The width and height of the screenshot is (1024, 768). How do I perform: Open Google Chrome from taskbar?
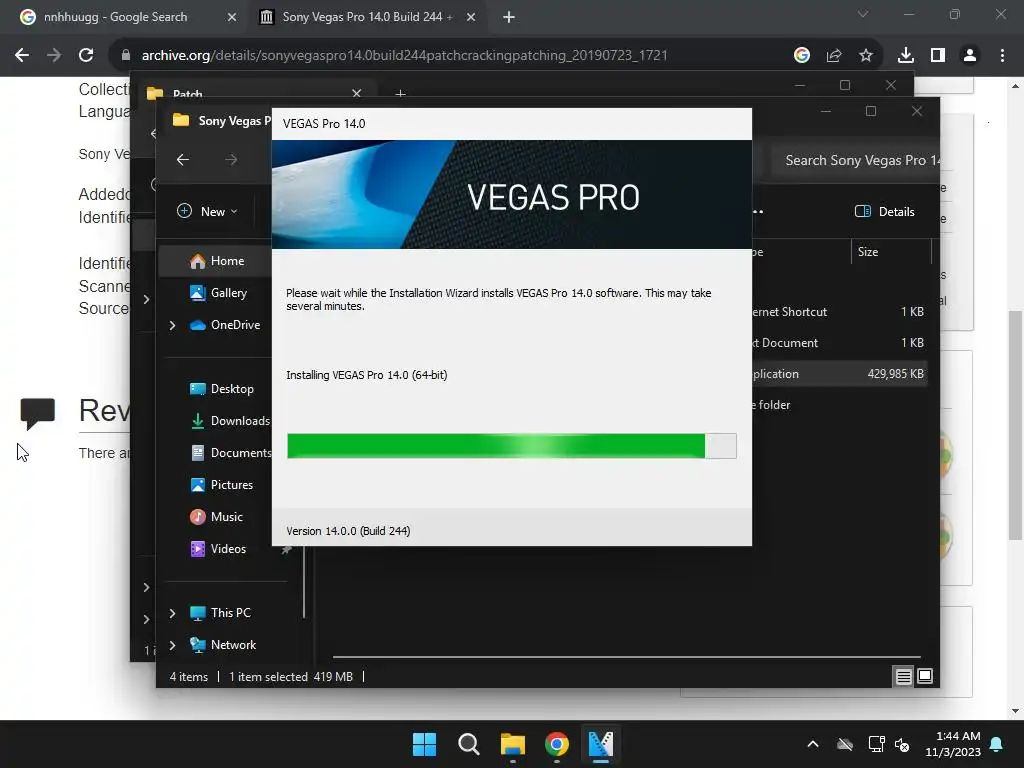point(556,744)
